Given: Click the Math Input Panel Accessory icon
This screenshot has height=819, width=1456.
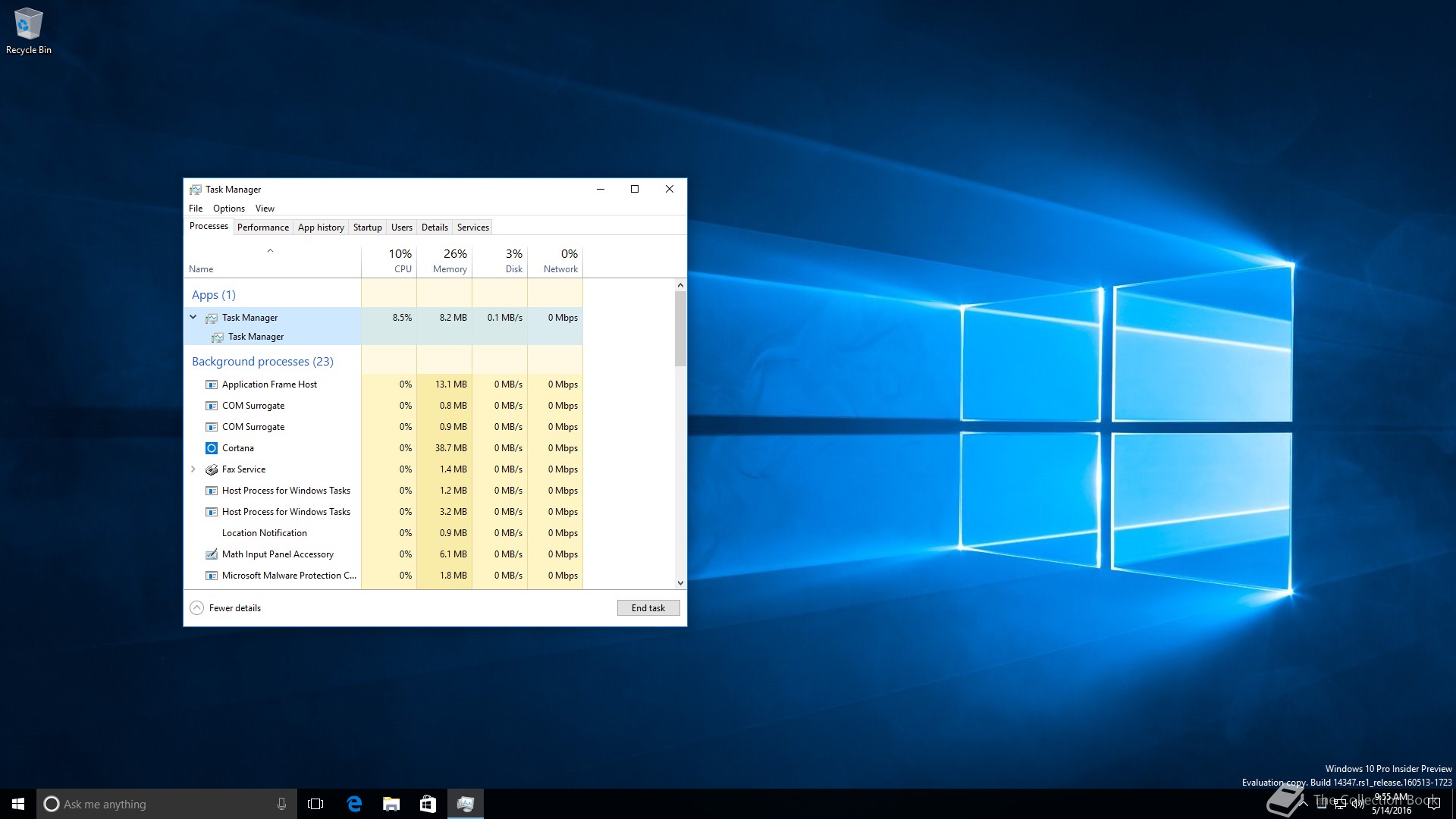Looking at the screenshot, I should [x=212, y=554].
